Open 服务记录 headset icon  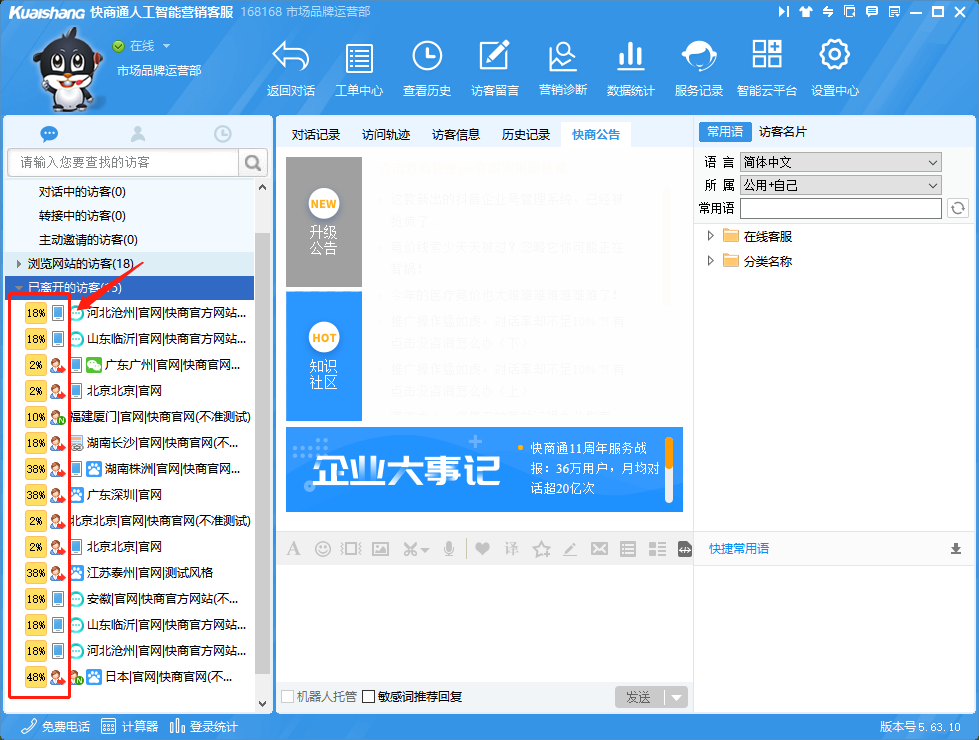pyautogui.click(x=699, y=69)
